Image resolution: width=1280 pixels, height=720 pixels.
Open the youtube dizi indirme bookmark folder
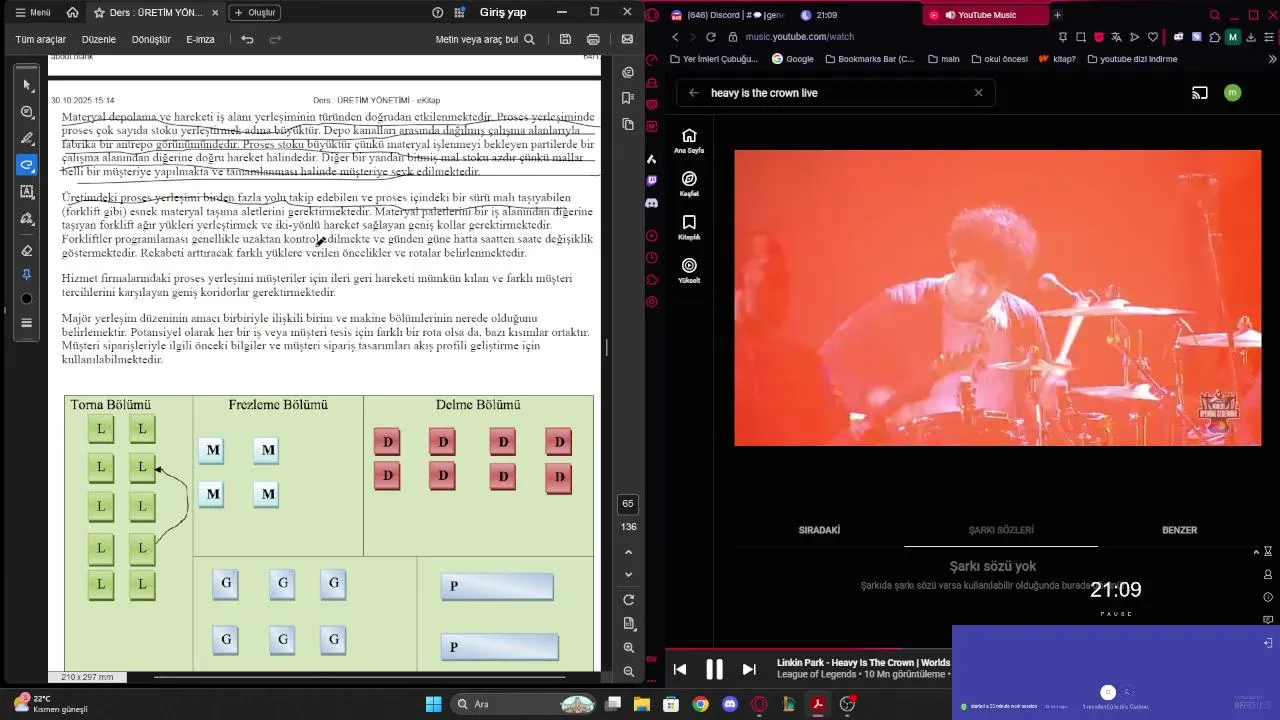pyautogui.click(x=1132, y=59)
